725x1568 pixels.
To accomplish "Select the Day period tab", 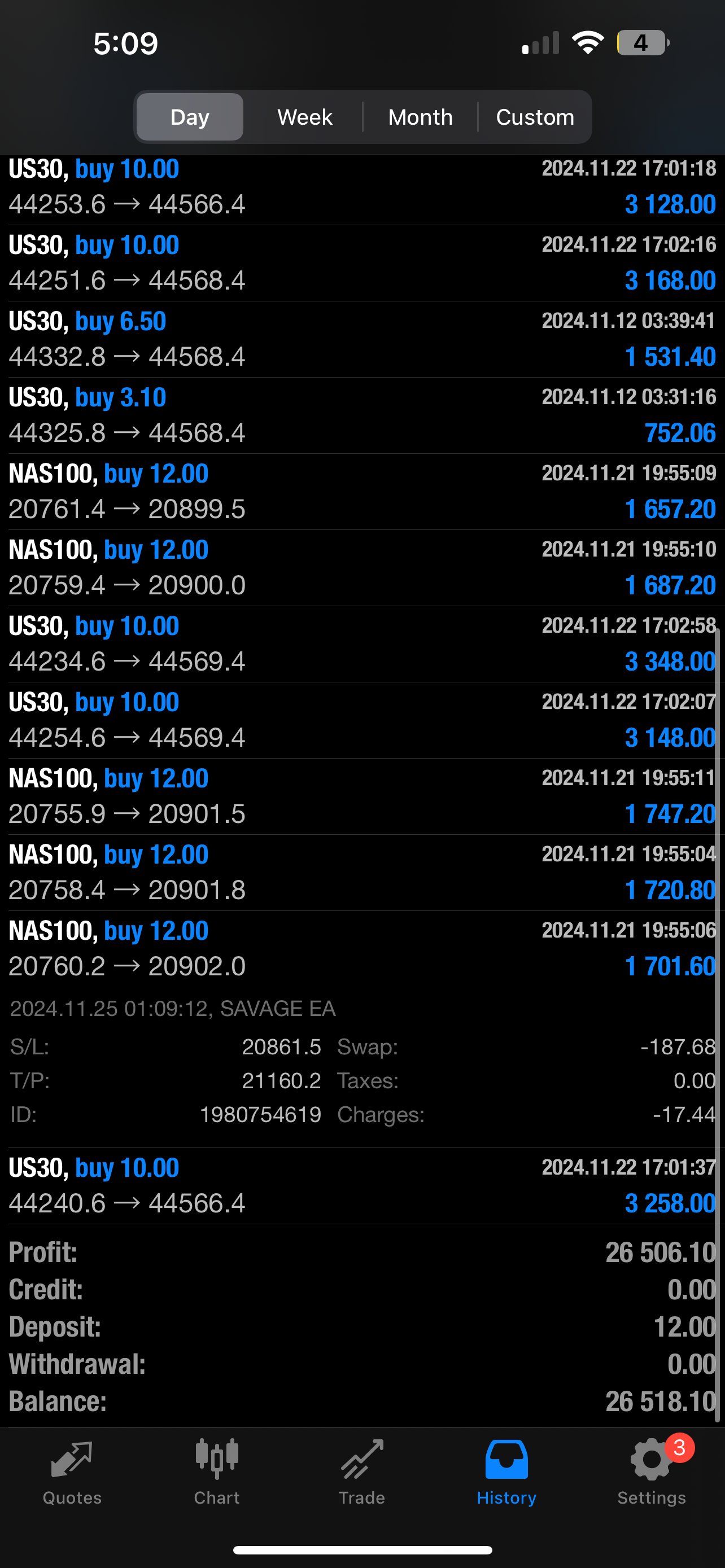I will click(190, 117).
